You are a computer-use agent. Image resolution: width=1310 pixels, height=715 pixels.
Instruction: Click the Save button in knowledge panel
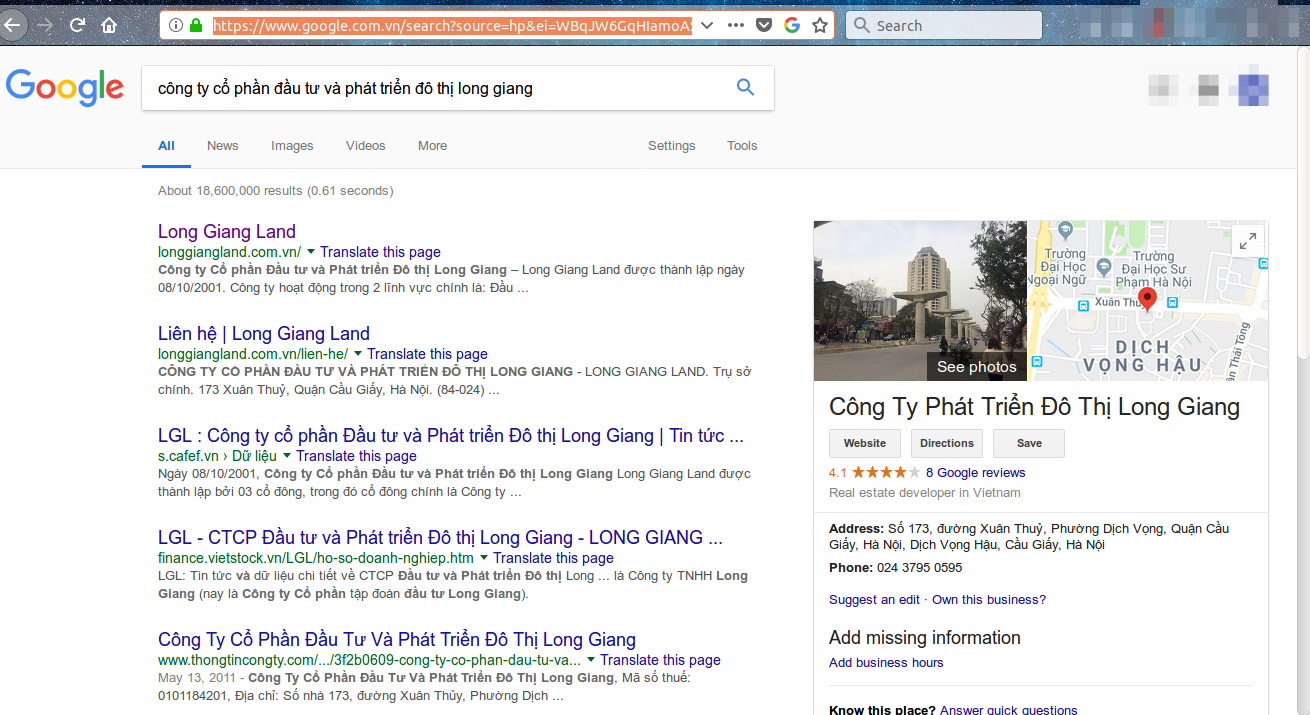click(1029, 443)
